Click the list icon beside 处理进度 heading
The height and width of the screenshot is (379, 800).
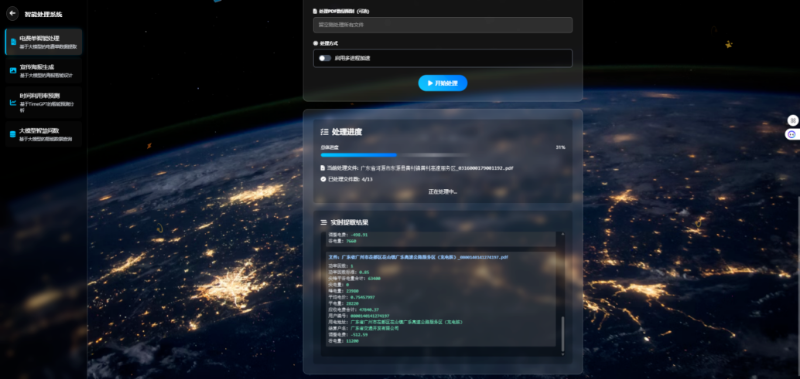[324, 132]
